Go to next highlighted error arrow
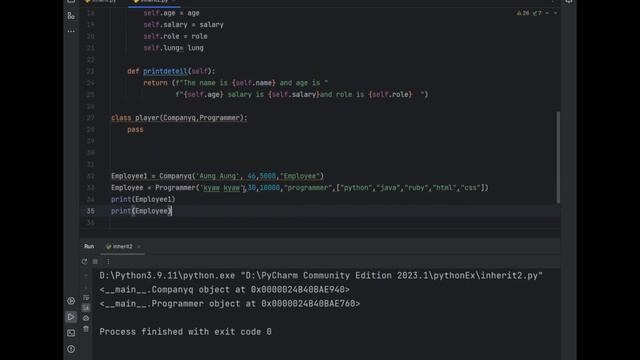This screenshot has width=640, height=360. [x=555, y=13]
